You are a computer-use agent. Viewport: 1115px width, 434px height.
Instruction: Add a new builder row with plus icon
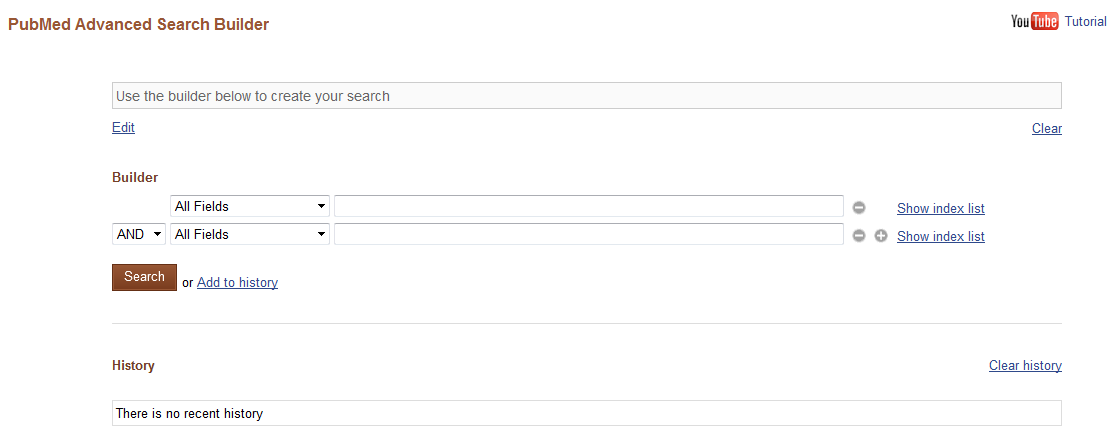tap(881, 236)
